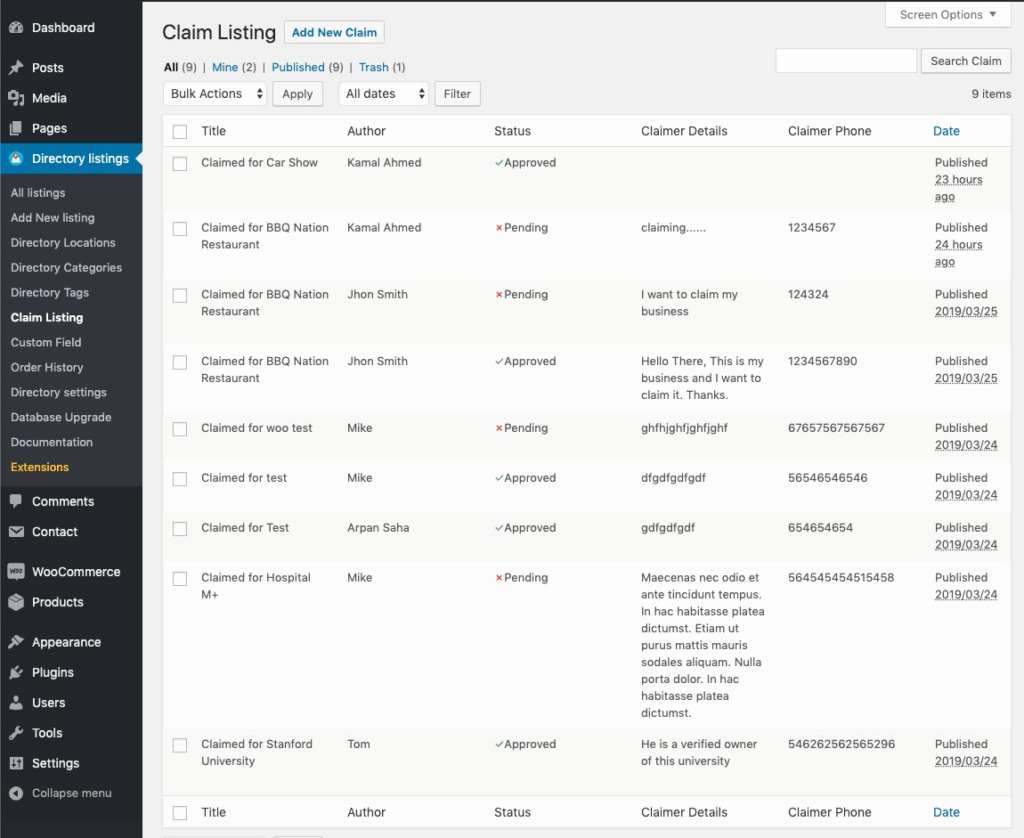The image size is (1024, 838).
Task: Open the All dates dropdown
Action: point(384,94)
